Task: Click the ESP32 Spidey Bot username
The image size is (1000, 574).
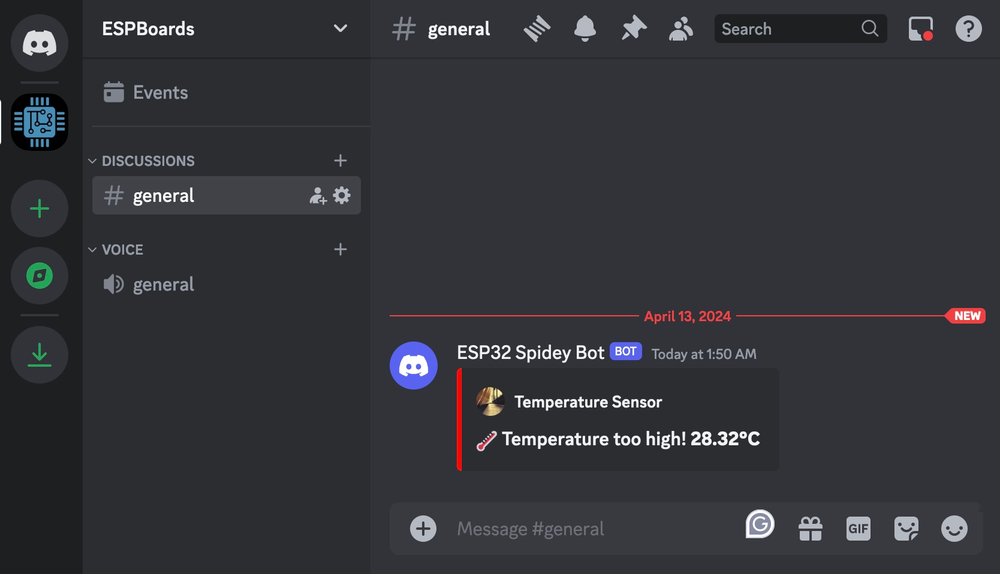Action: (530, 352)
